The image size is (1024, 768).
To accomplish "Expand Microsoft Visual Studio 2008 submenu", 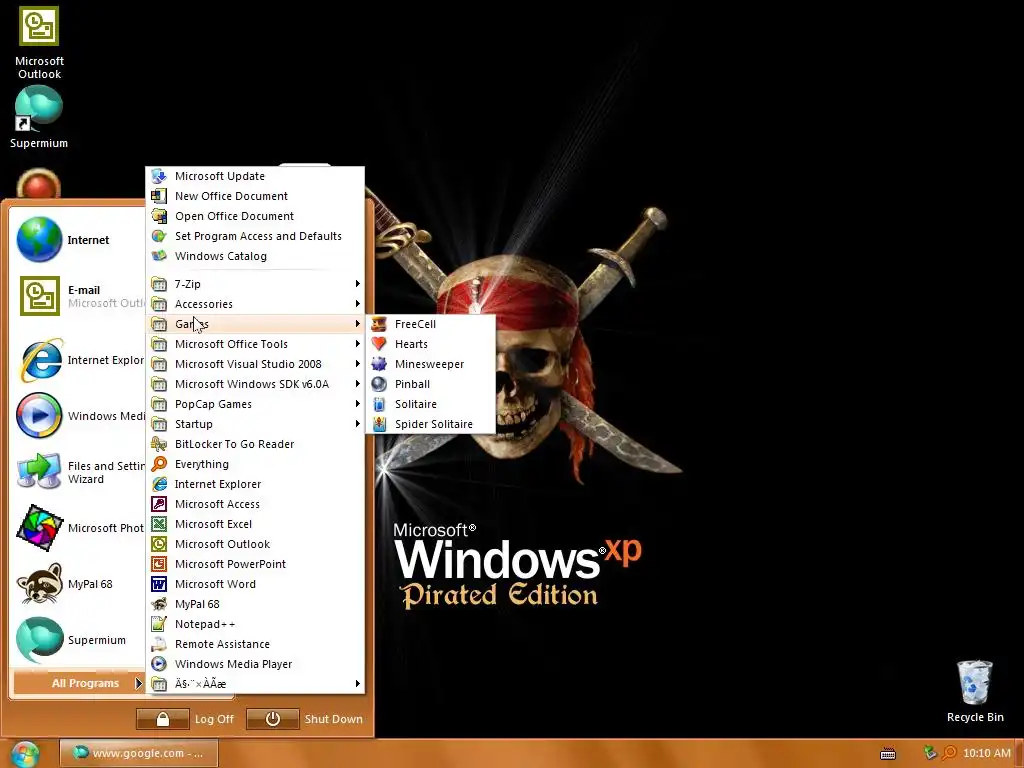I will click(255, 364).
